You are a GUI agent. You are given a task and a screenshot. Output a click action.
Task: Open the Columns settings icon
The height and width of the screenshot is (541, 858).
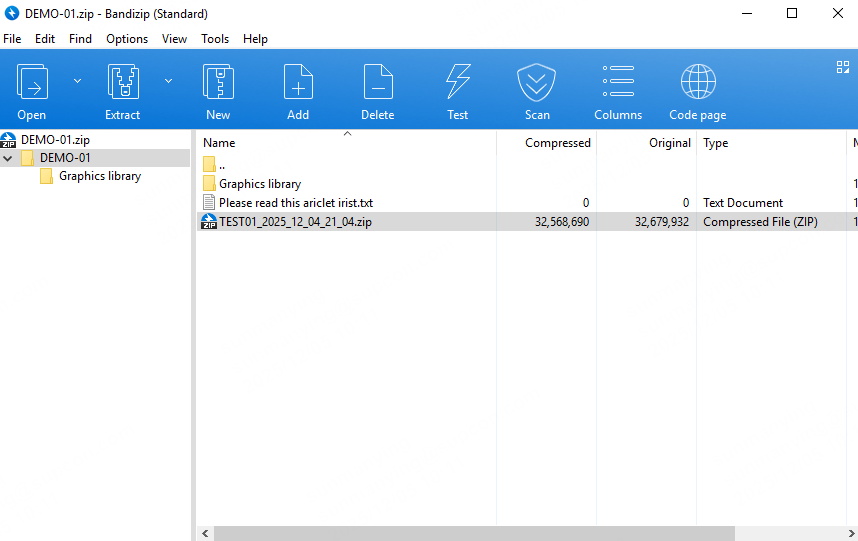tap(618, 82)
